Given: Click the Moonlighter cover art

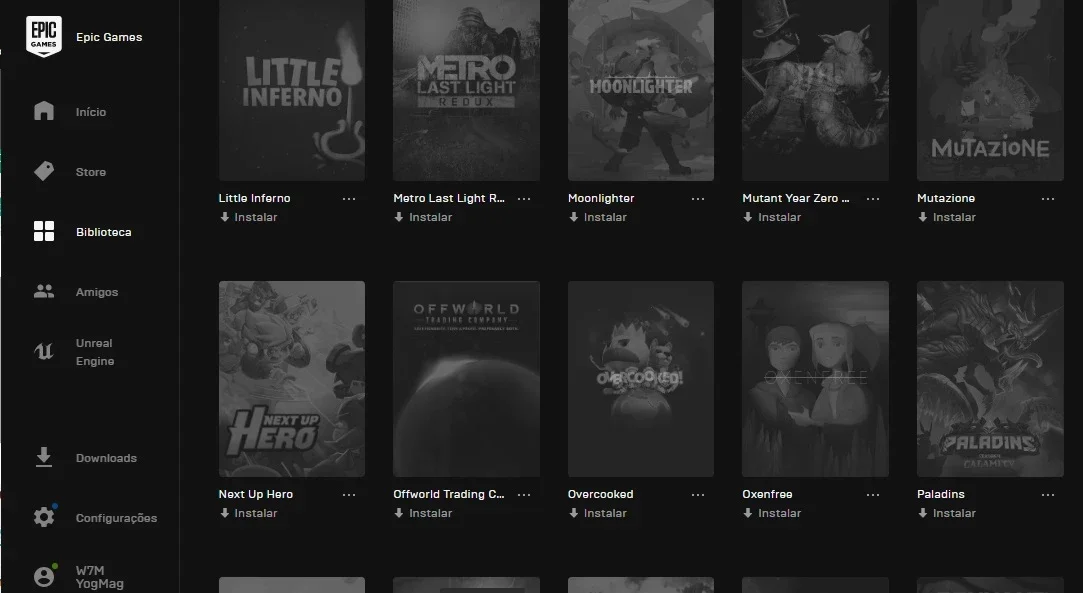Looking at the screenshot, I should [641, 90].
